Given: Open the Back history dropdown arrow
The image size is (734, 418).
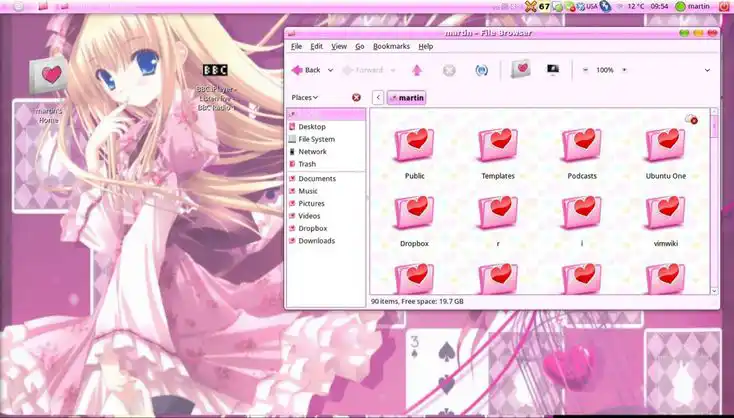Looking at the screenshot, I should tap(330, 70).
